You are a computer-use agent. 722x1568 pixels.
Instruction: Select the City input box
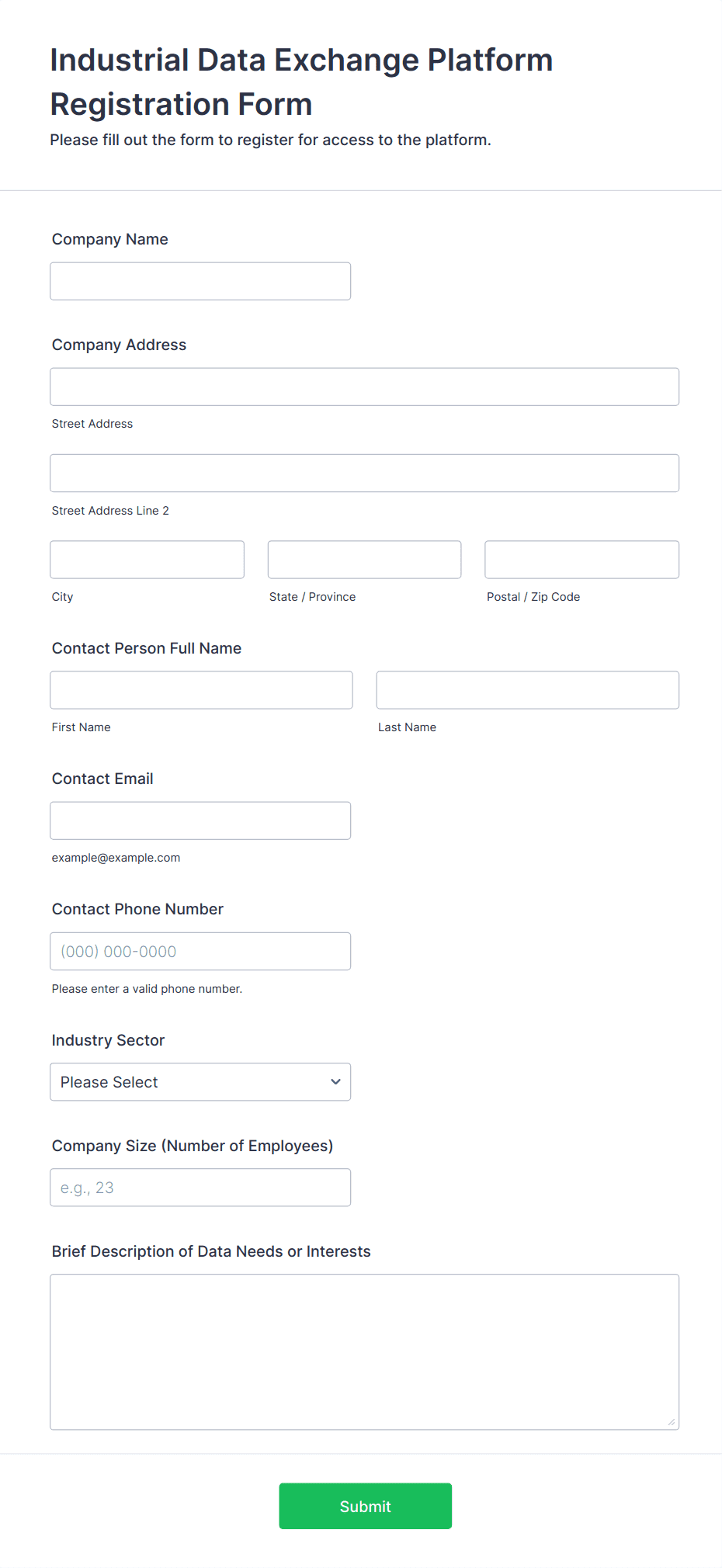tap(147, 560)
